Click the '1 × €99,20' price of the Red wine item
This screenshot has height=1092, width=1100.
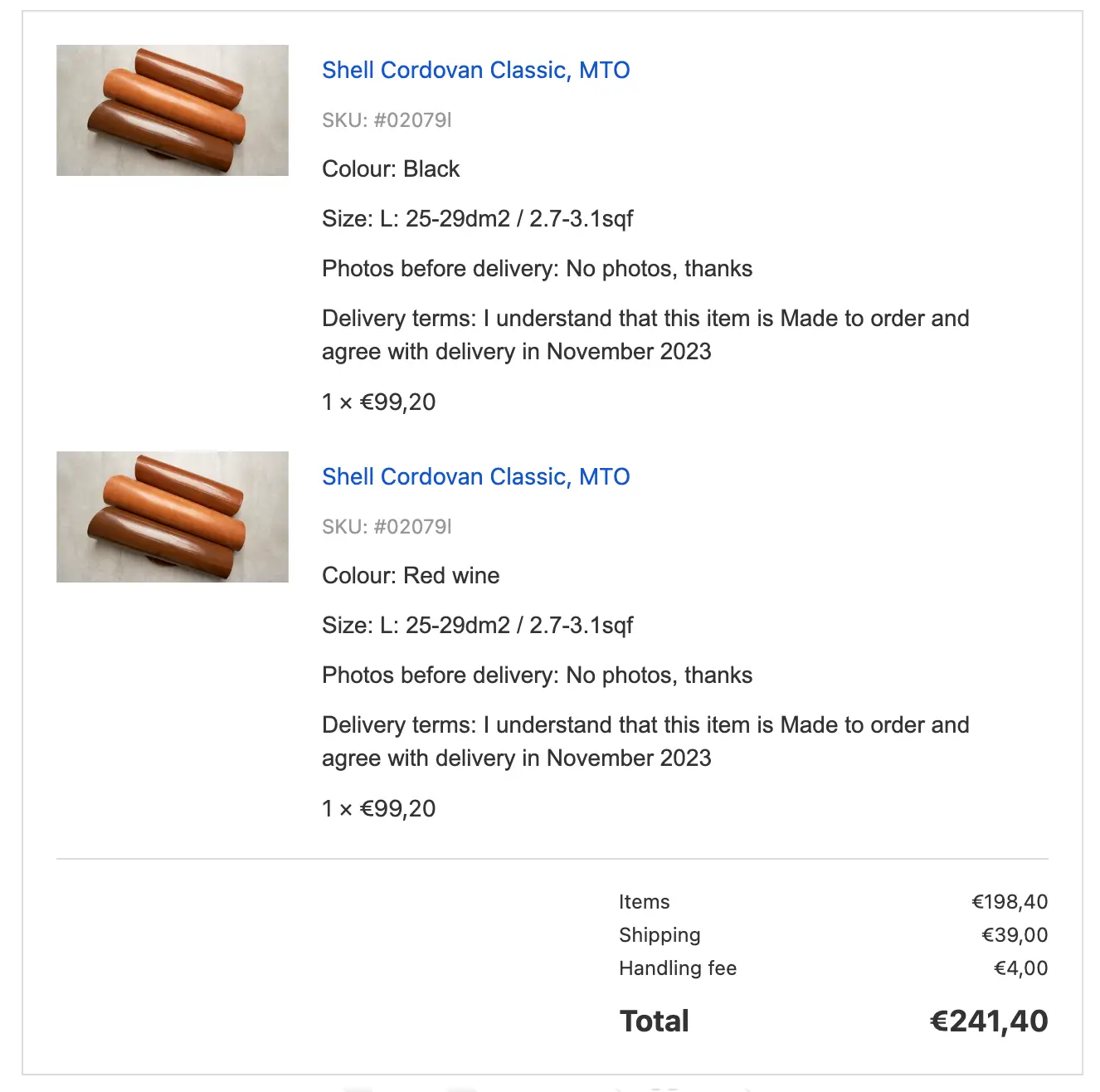379,809
